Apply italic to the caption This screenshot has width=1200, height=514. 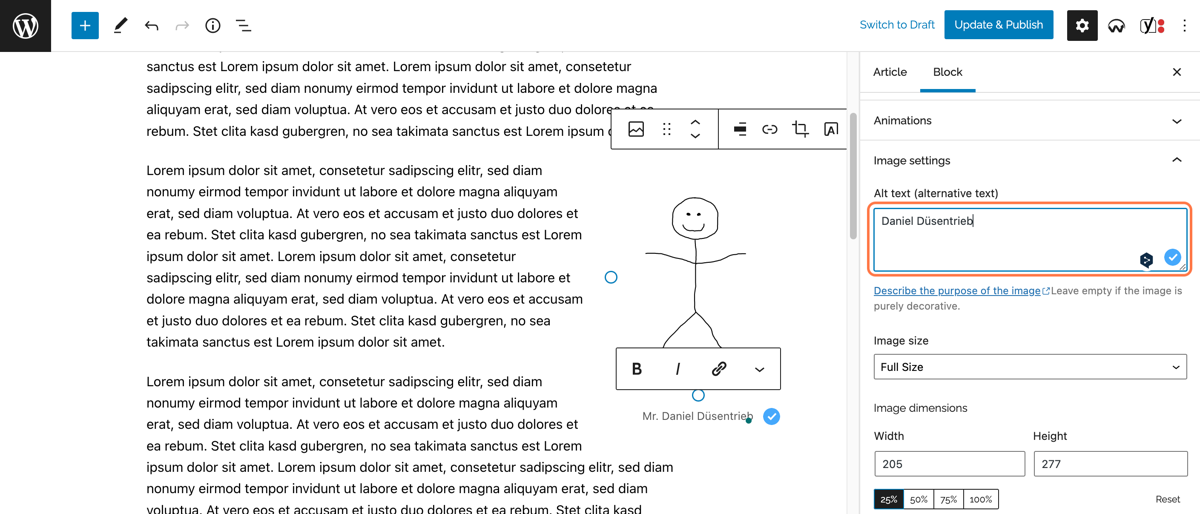click(678, 369)
